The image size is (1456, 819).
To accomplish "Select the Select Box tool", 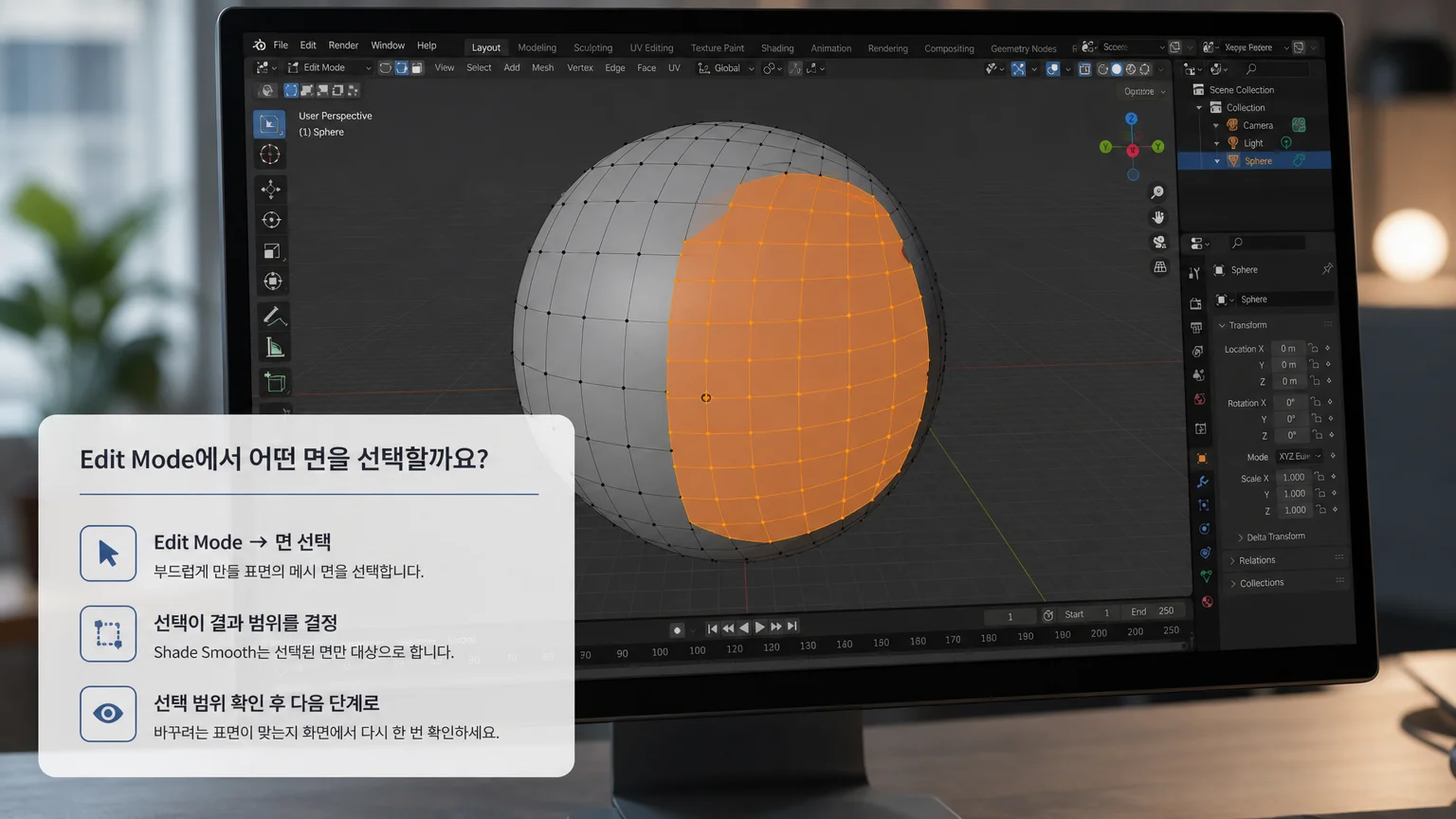I will pos(270,124).
